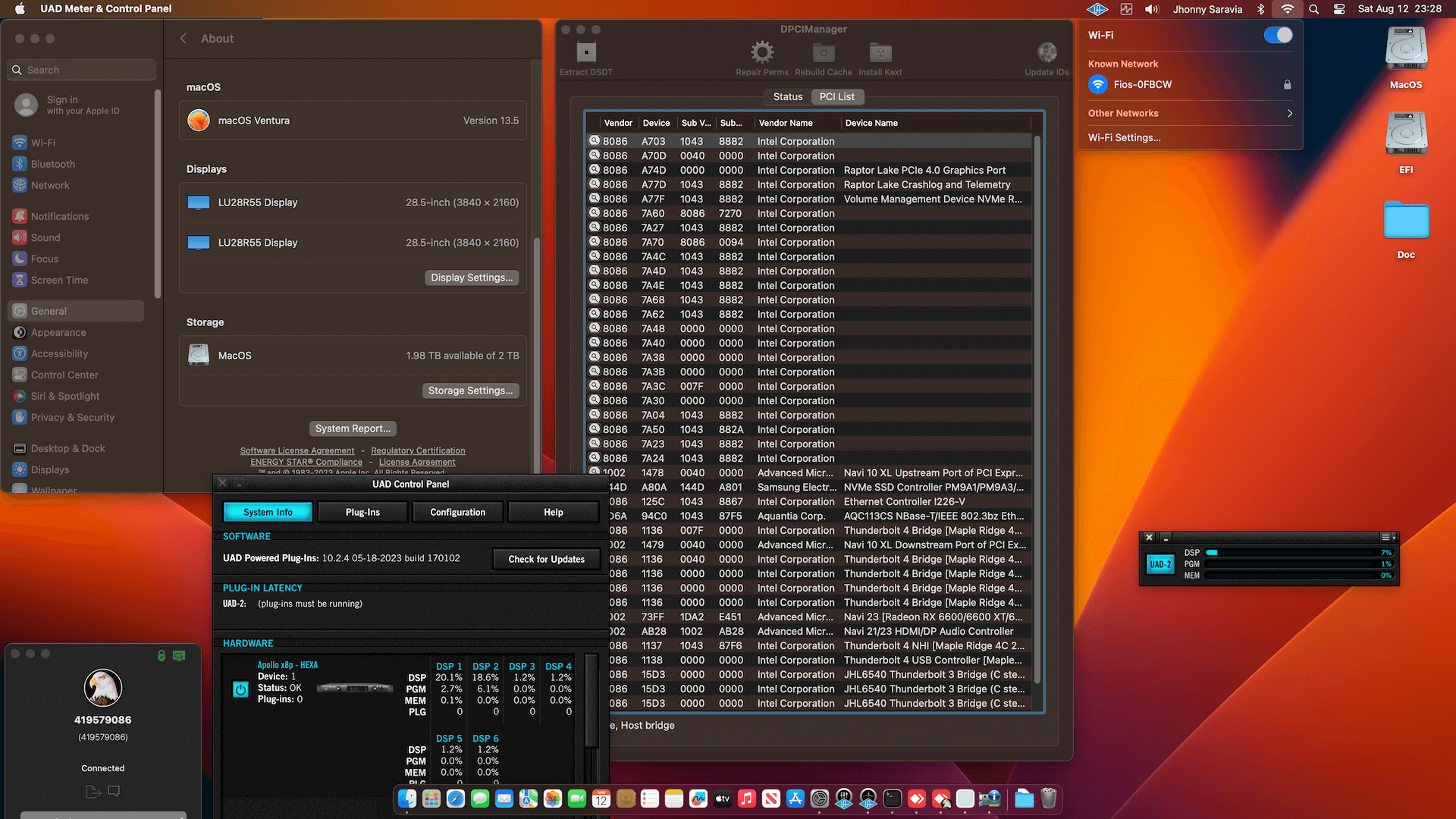Click Display Settings button

(x=472, y=278)
